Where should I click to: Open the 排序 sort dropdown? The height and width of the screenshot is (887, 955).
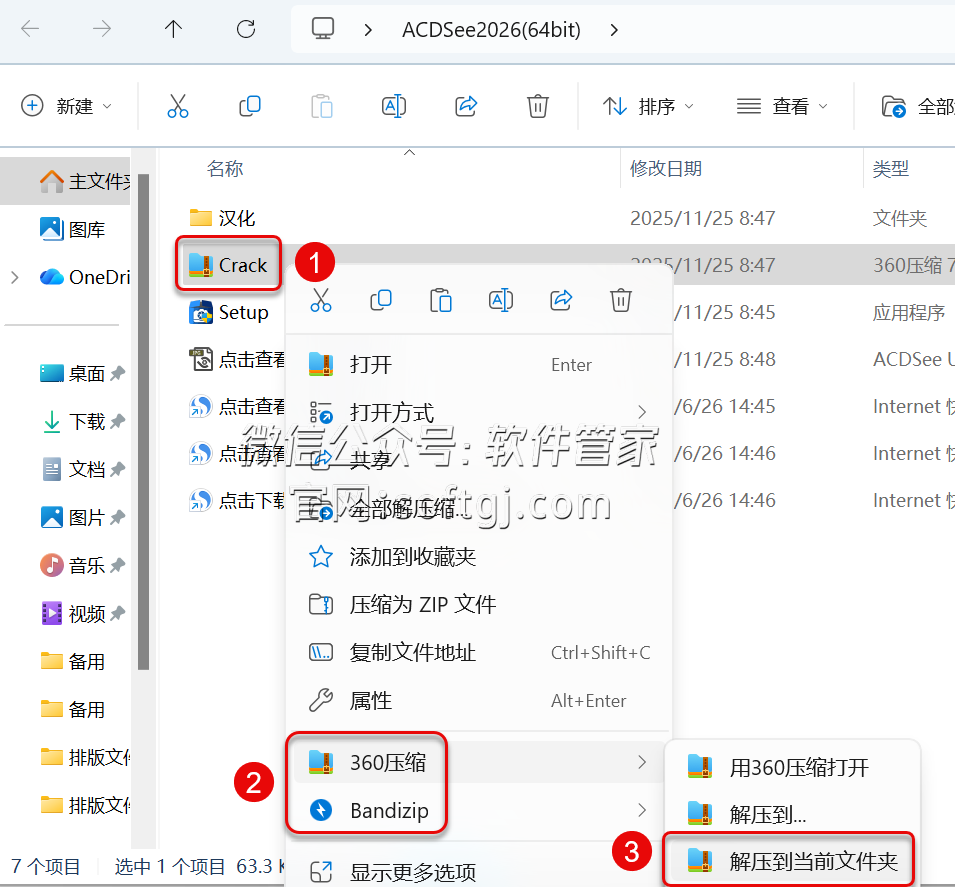click(648, 106)
